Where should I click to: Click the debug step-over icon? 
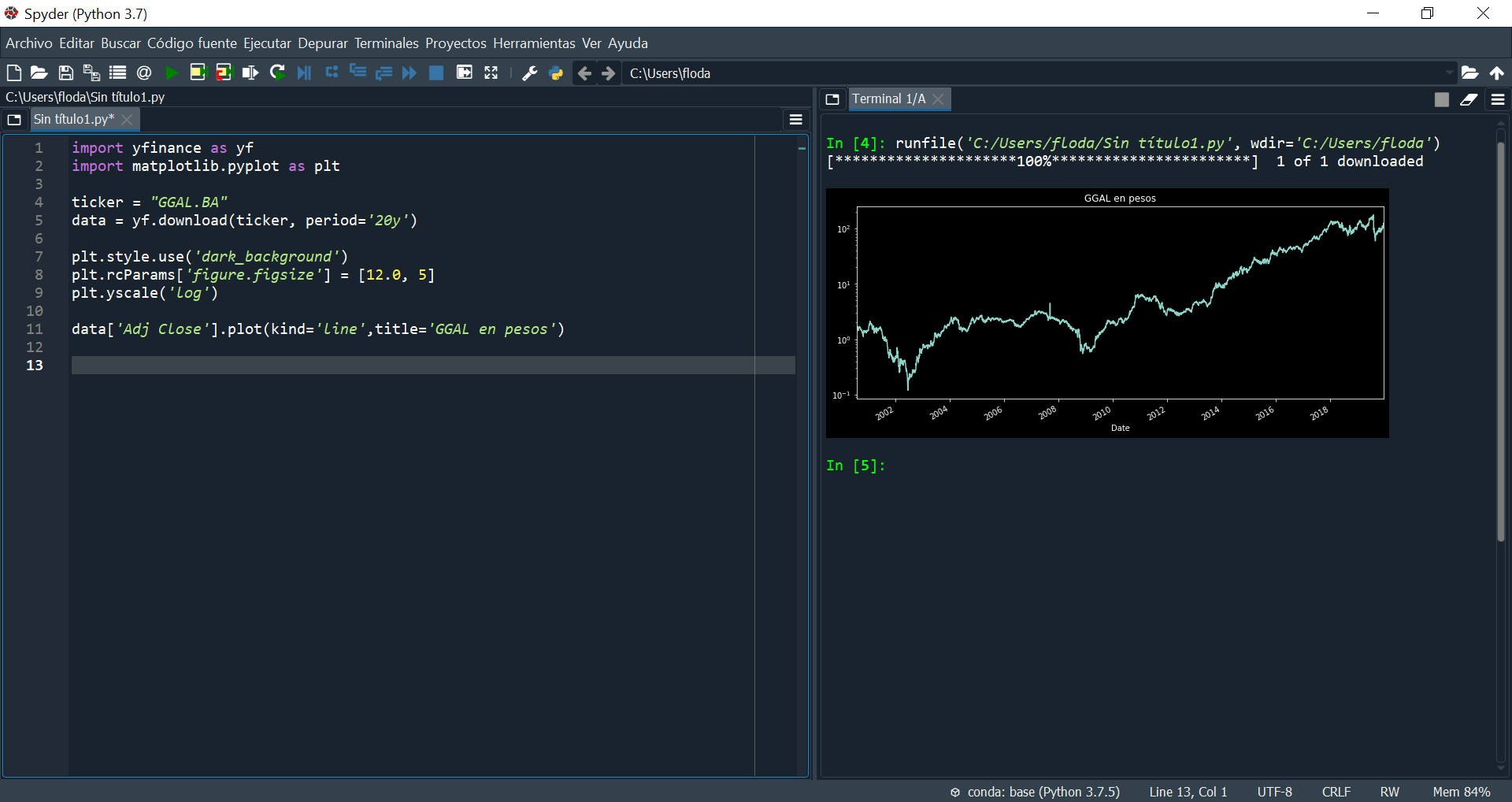[x=332, y=72]
